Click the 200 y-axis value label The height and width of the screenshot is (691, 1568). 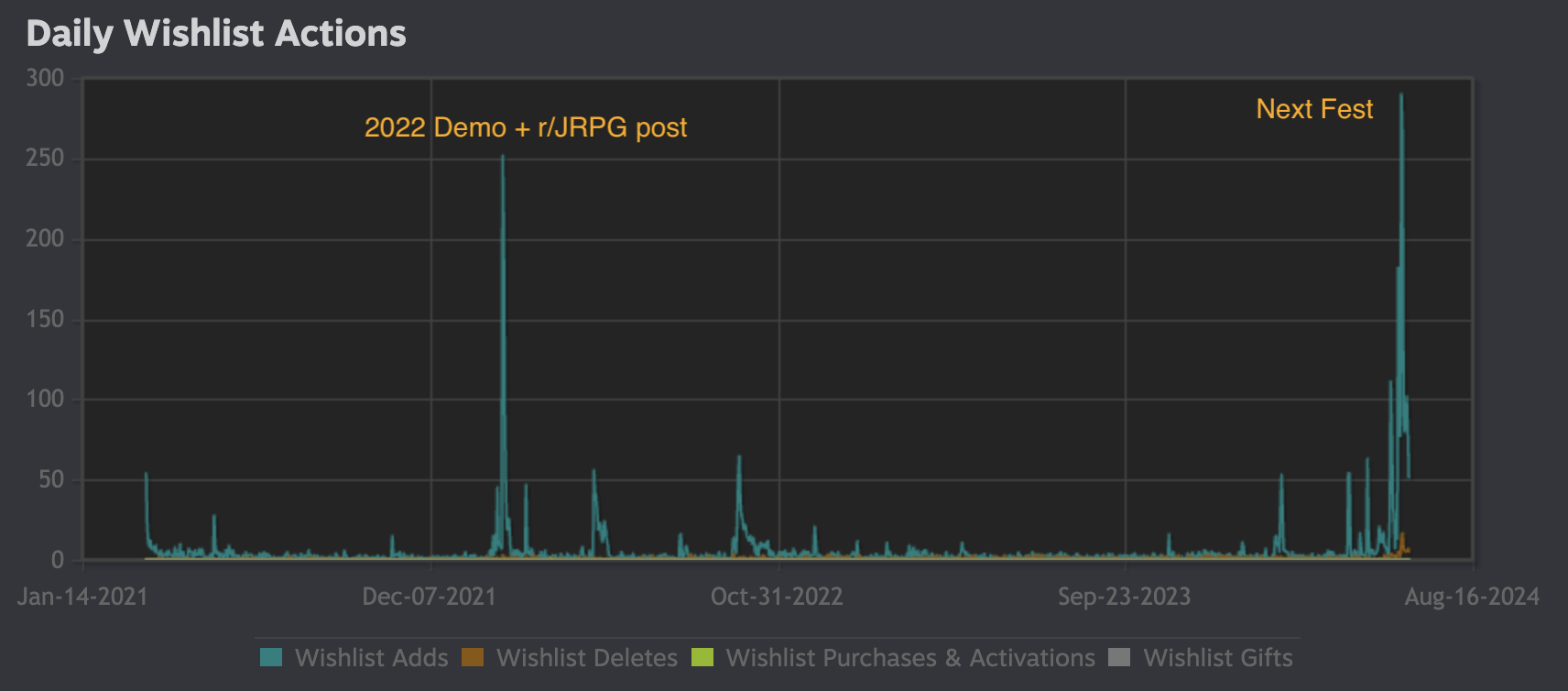(x=45, y=239)
